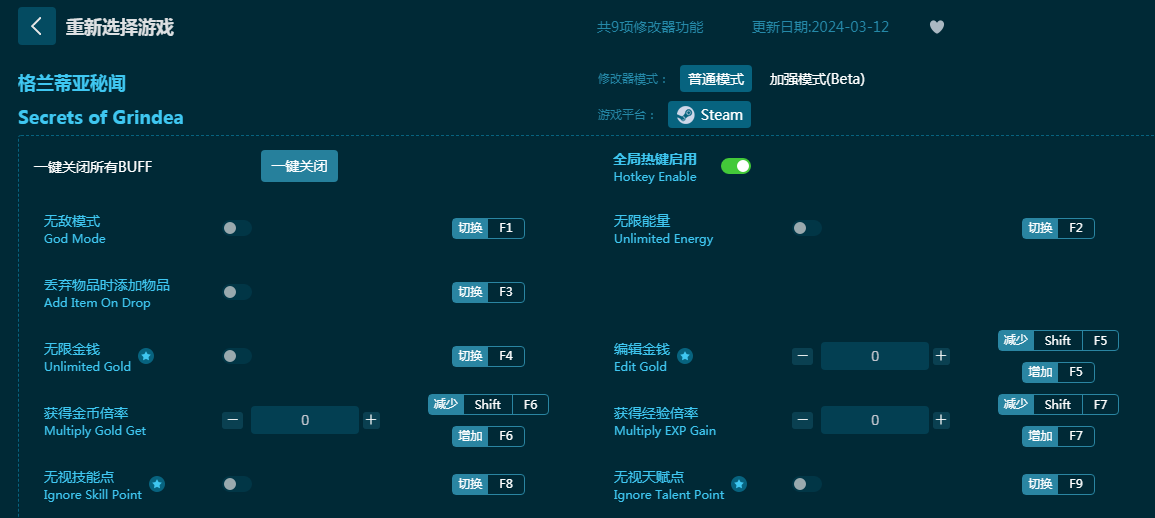Click the 格兰蒂亚秘闻 game name
Image resolution: width=1155 pixels, height=518 pixels.
(72, 83)
